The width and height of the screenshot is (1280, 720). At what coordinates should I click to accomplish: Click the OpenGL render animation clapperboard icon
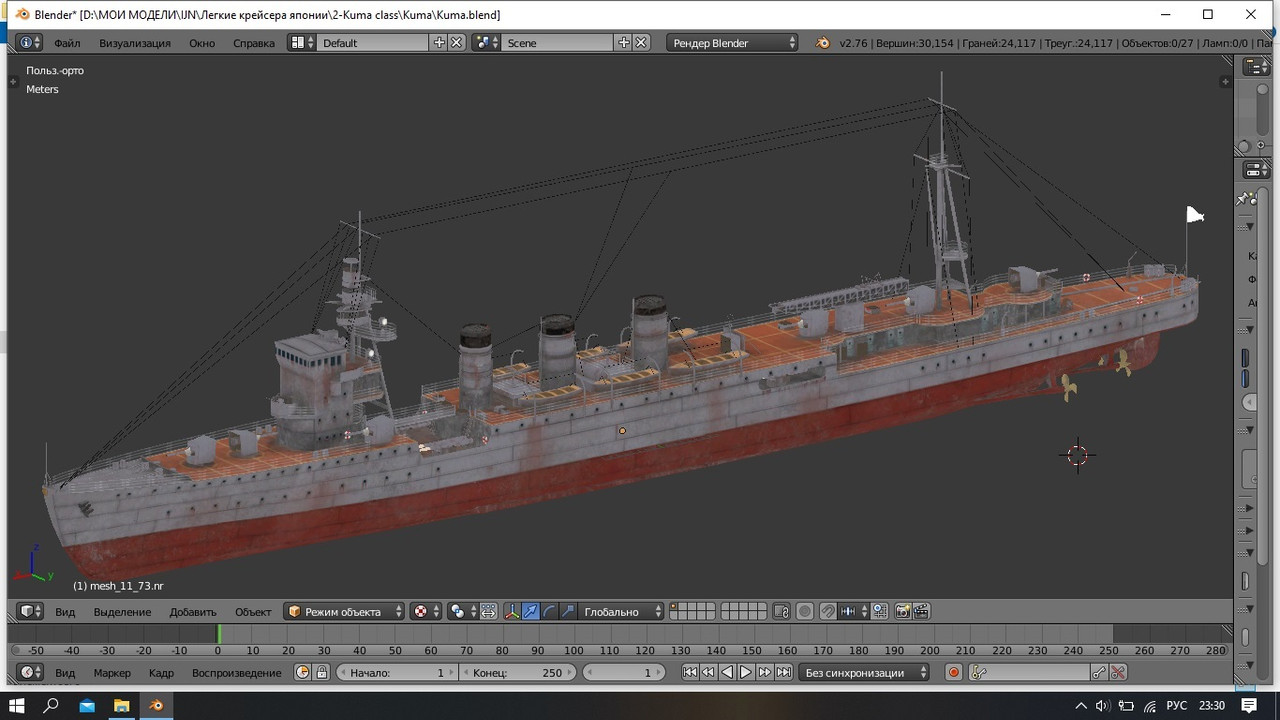click(921, 611)
